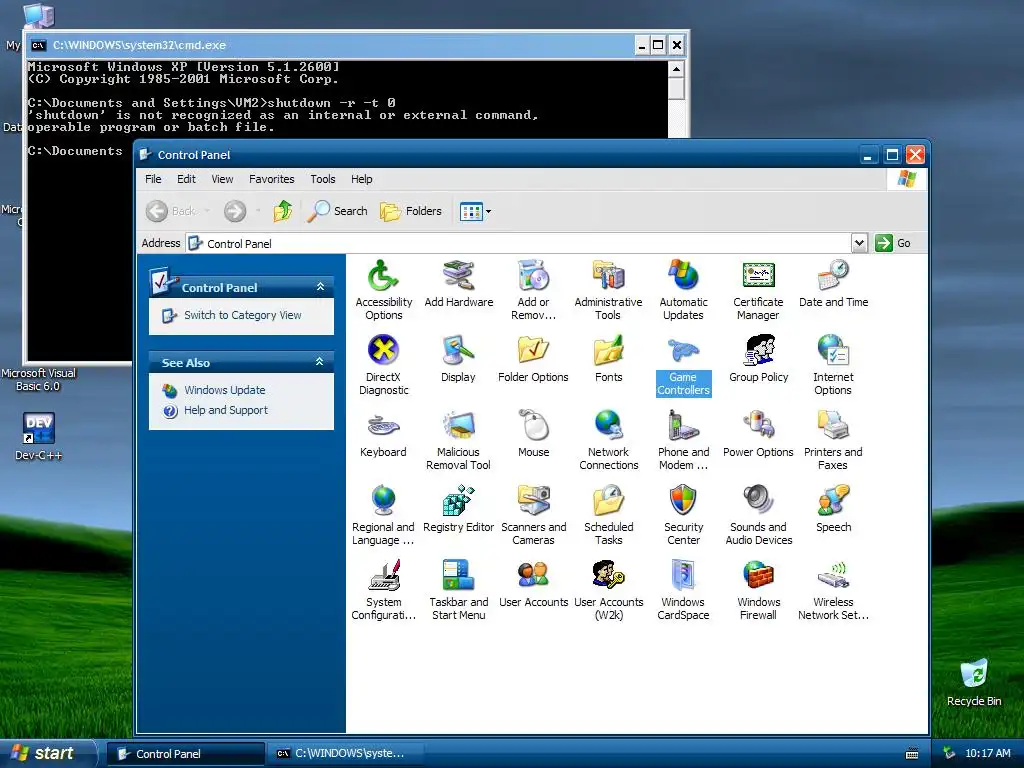Click cmd window scrollbar up arrow

[677, 69]
